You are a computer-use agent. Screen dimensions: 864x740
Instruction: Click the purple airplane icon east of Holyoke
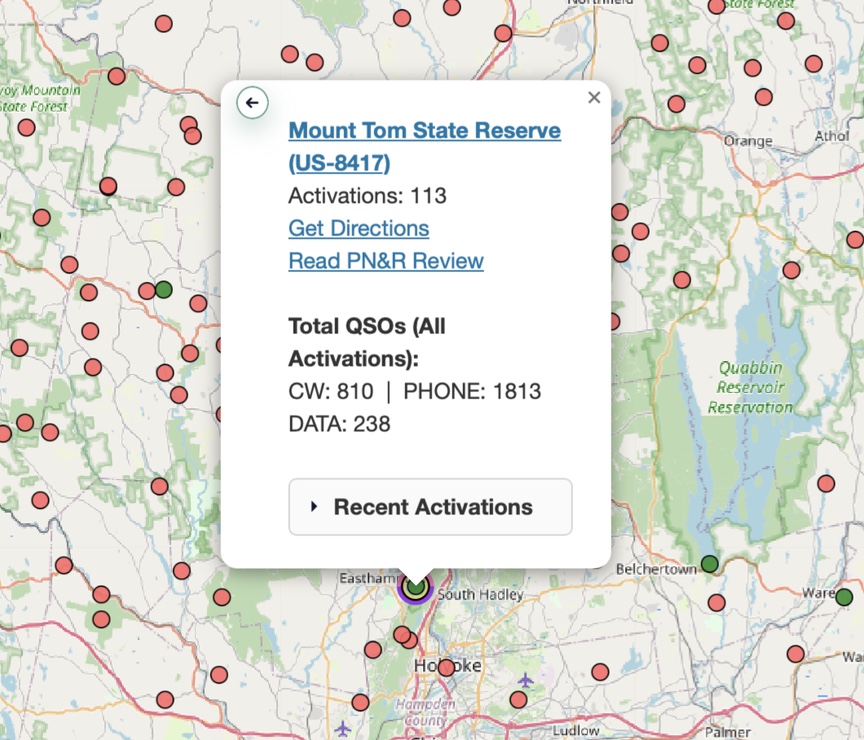point(525,680)
